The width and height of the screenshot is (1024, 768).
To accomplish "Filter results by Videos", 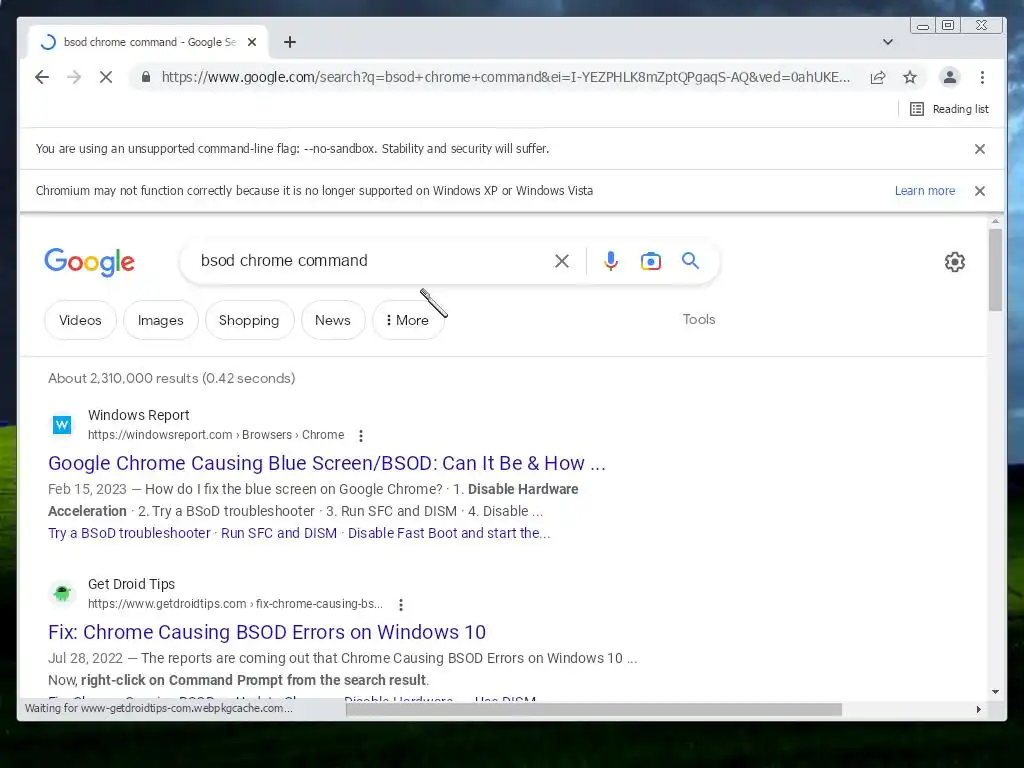I will (x=80, y=320).
